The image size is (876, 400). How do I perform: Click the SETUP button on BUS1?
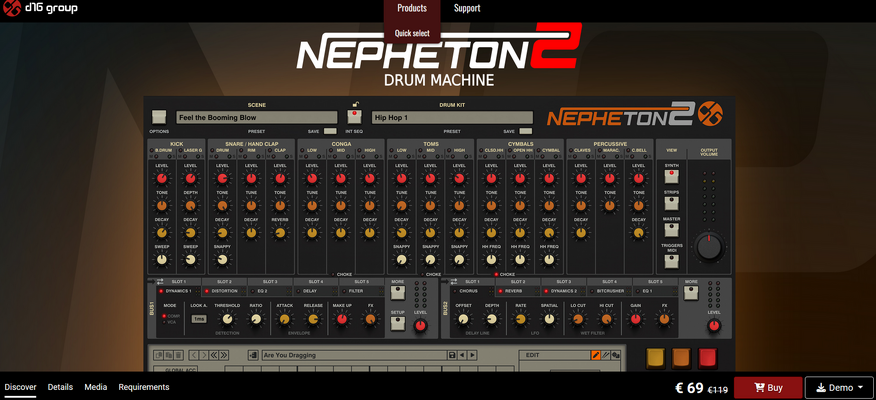click(398, 323)
